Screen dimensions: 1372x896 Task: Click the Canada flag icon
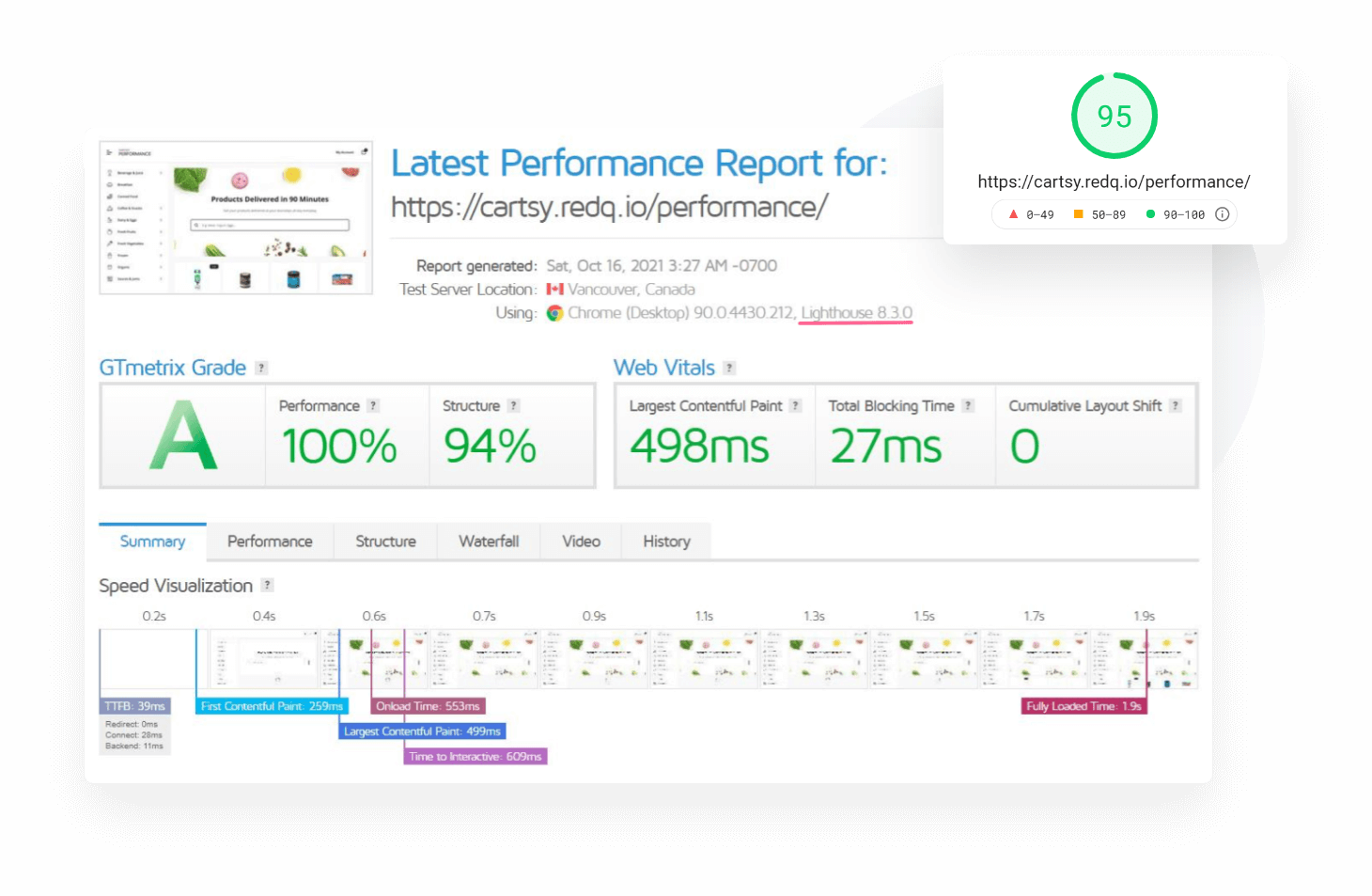pos(555,290)
